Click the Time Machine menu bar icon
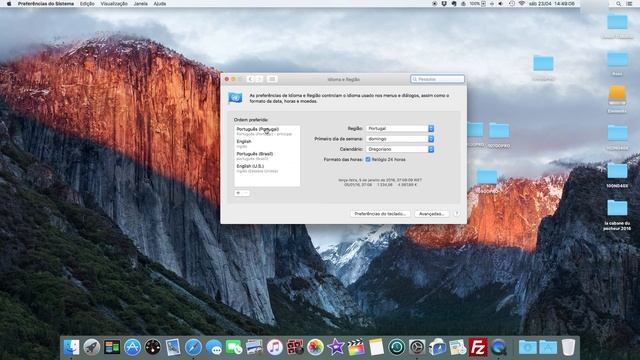Image resolution: width=640 pixels, height=360 pixels. [512, 4]
